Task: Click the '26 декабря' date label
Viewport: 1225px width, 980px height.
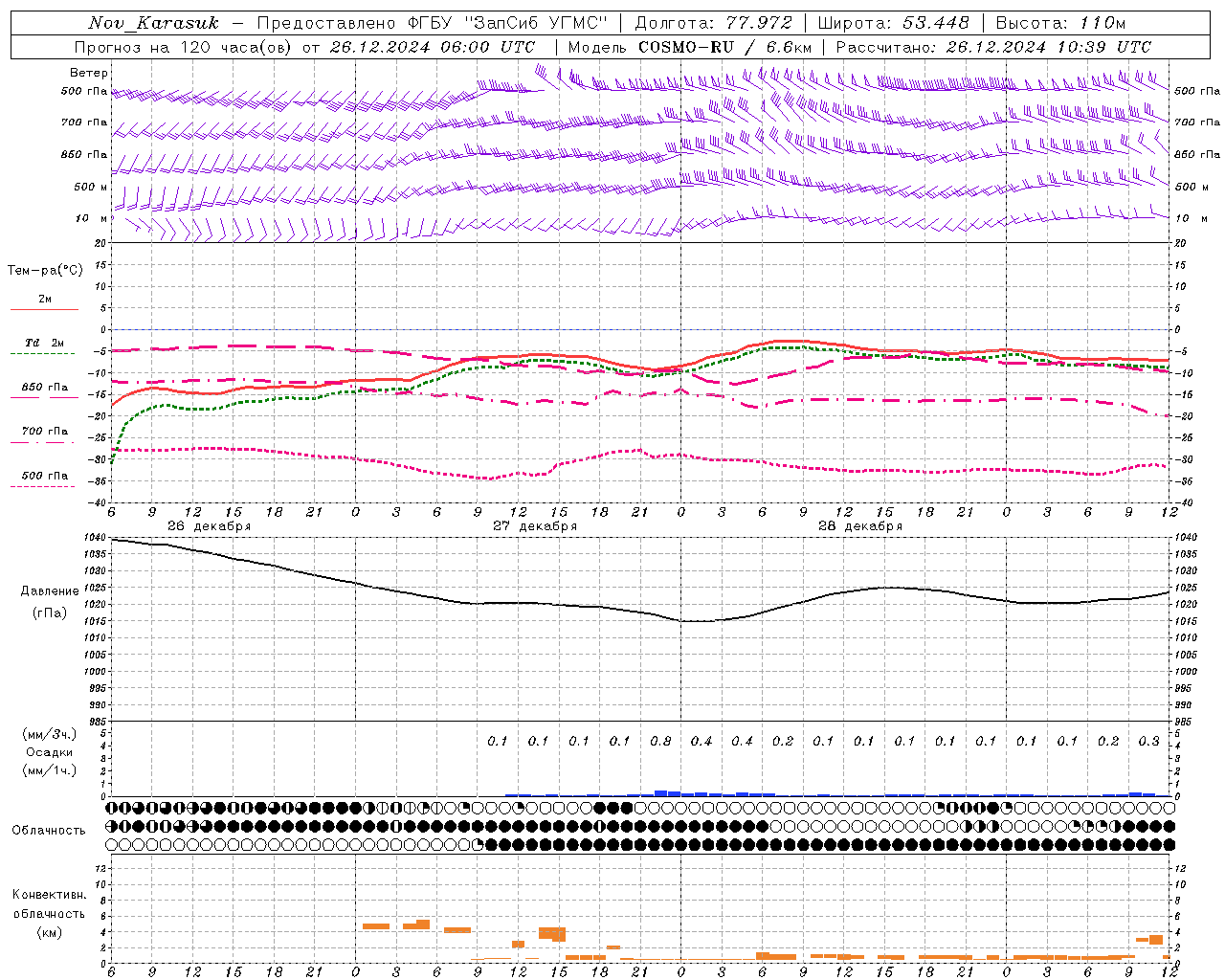Action: pyautogui.click(x=209, y=526)
